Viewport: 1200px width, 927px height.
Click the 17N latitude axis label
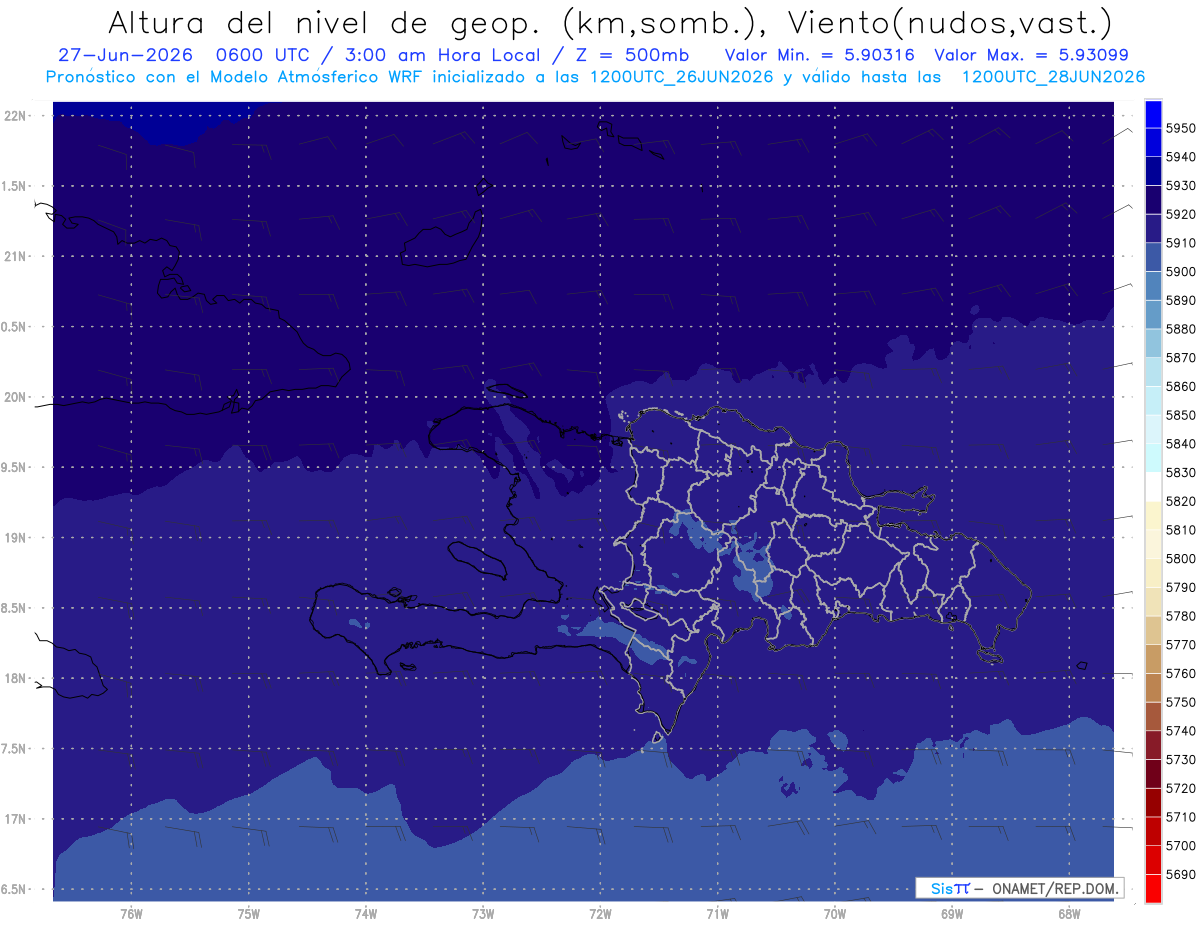click(x=15, y=819)
